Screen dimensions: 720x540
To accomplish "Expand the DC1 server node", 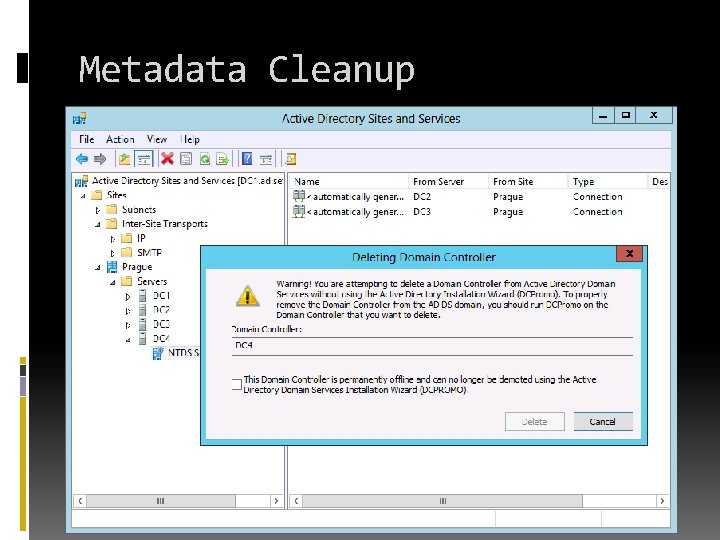I will (x=128, y=297).
